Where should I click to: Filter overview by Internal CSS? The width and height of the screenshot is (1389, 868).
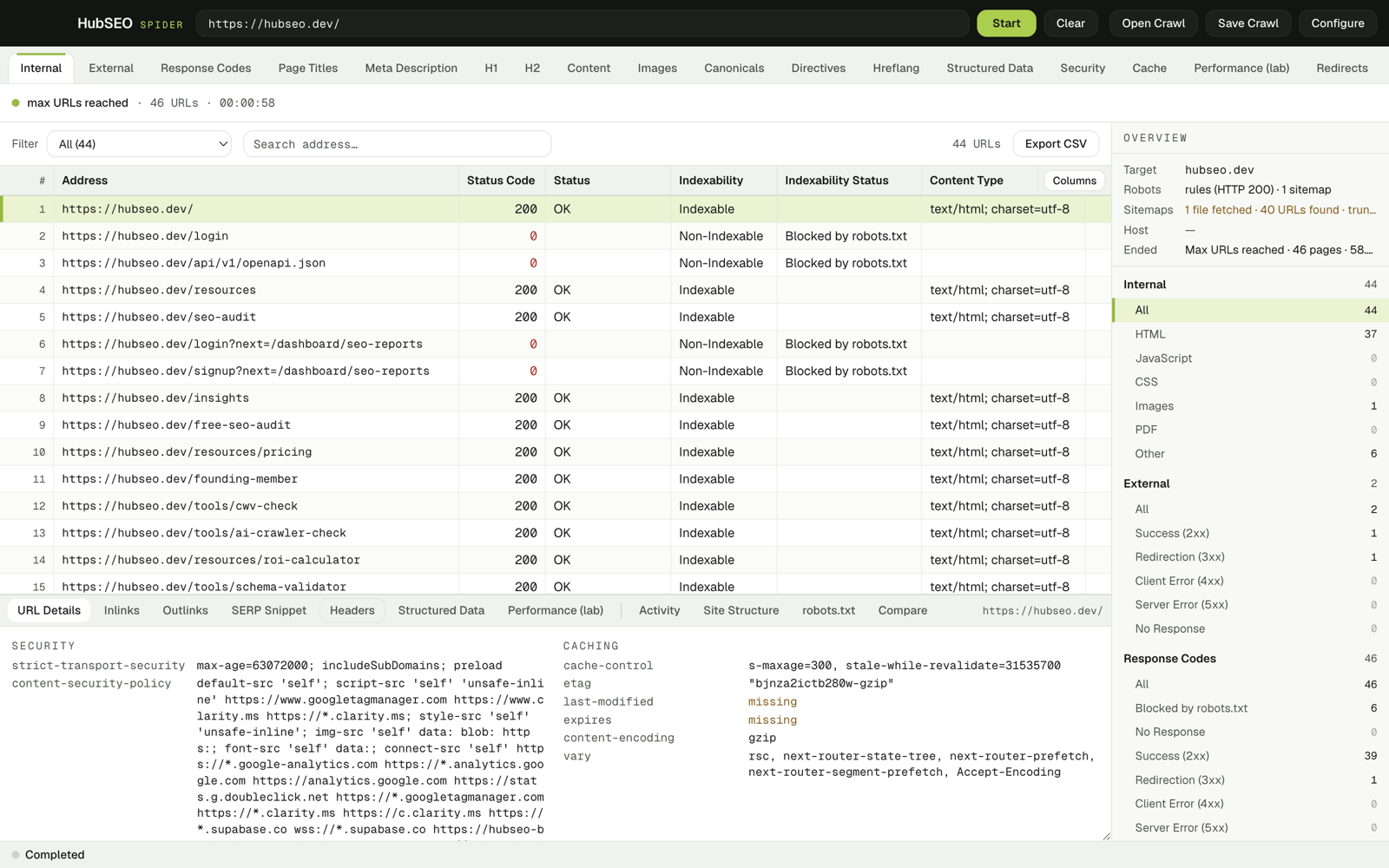pyautogui.click(x=1250, y=382)
